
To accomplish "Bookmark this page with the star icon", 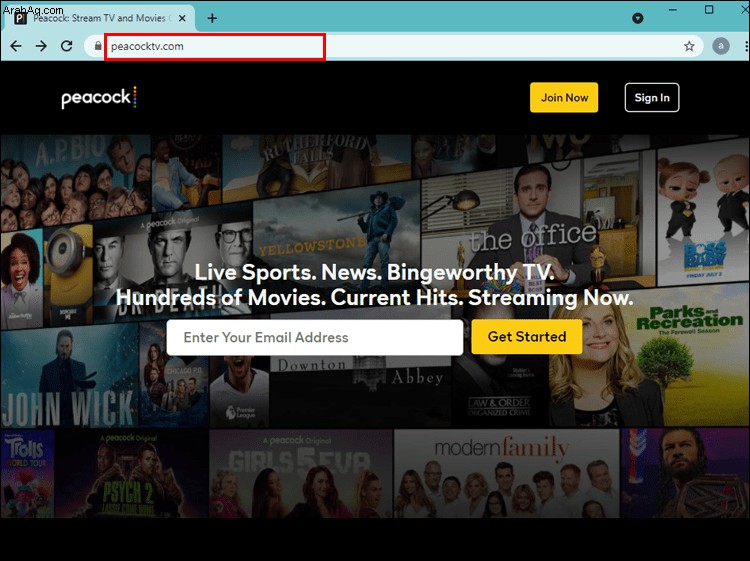I will click(689, 46).
